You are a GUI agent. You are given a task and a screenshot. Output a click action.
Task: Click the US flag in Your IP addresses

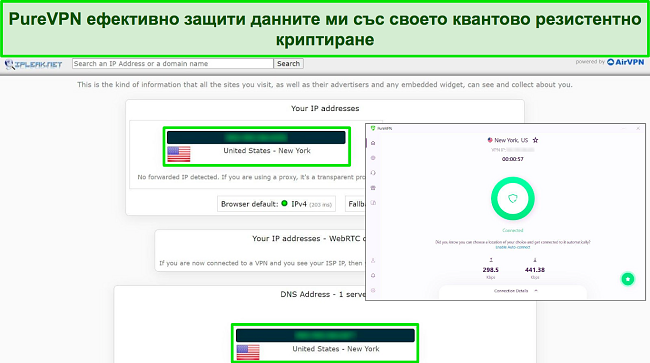click(179, 154)
